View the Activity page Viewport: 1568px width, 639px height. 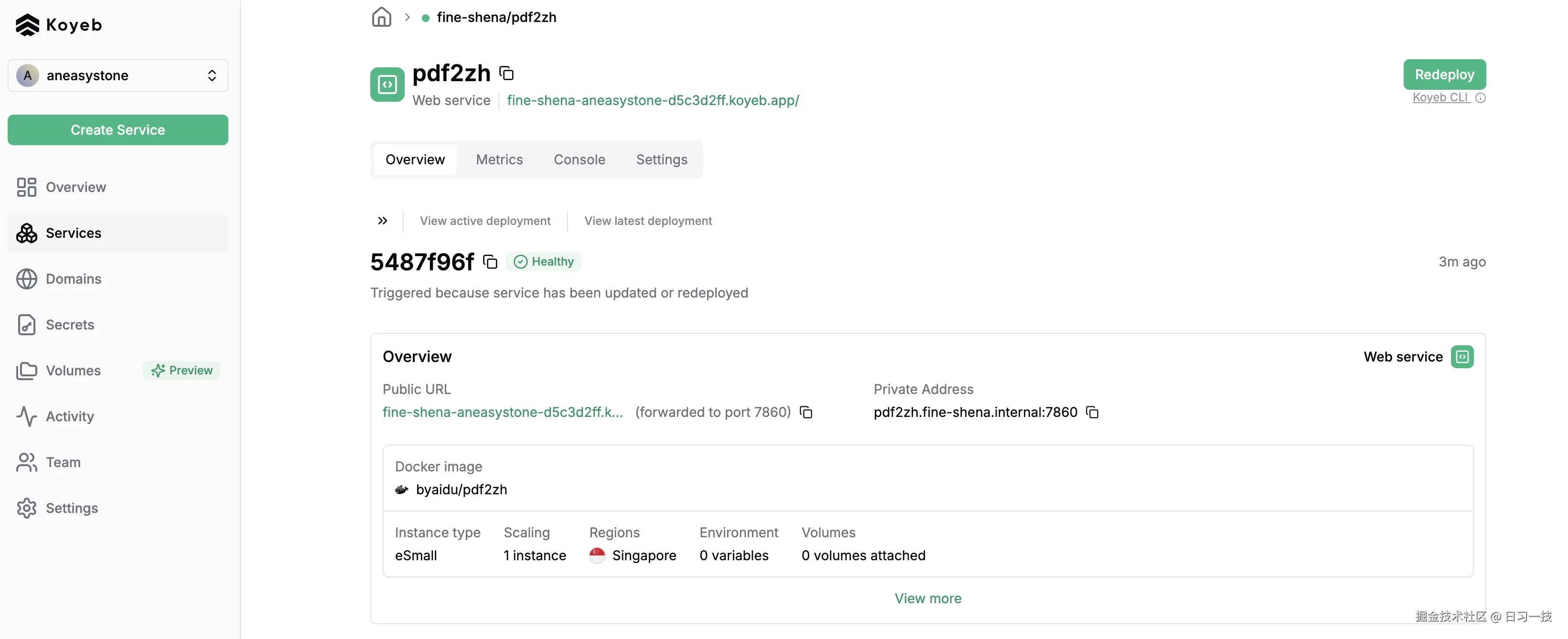(118, 416)
